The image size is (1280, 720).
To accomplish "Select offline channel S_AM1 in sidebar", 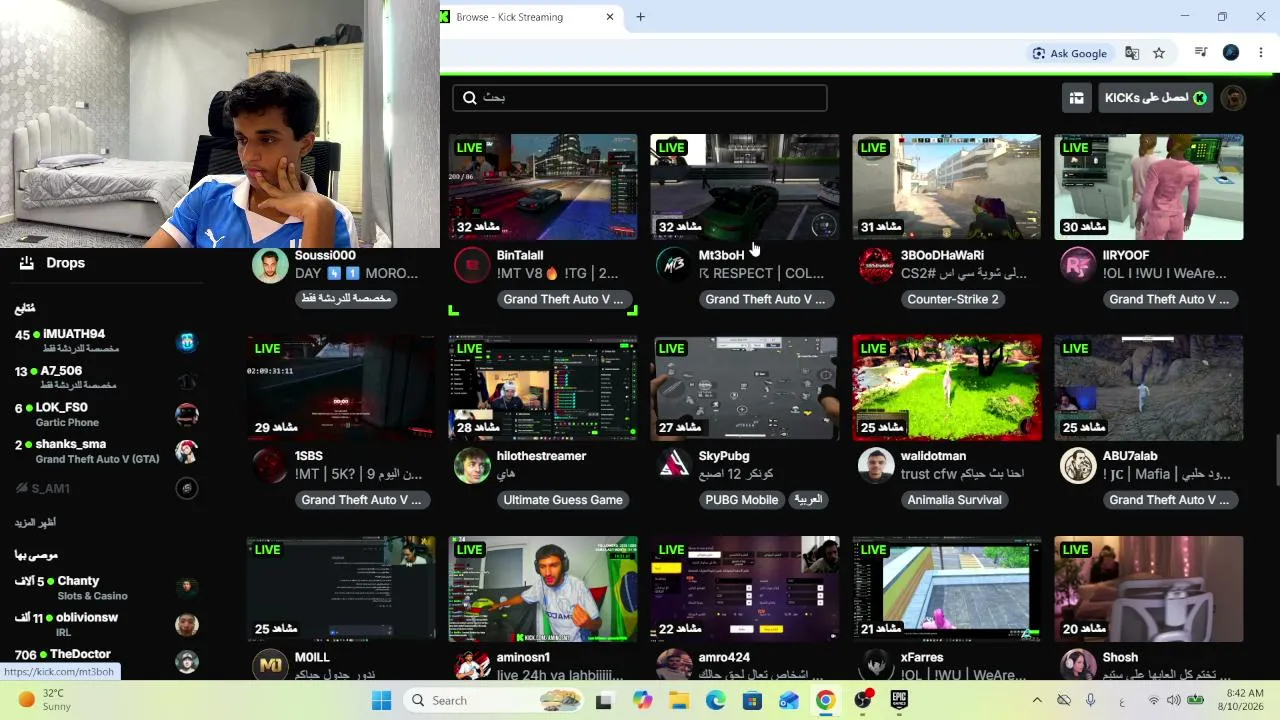I will (x=107, y=488).
